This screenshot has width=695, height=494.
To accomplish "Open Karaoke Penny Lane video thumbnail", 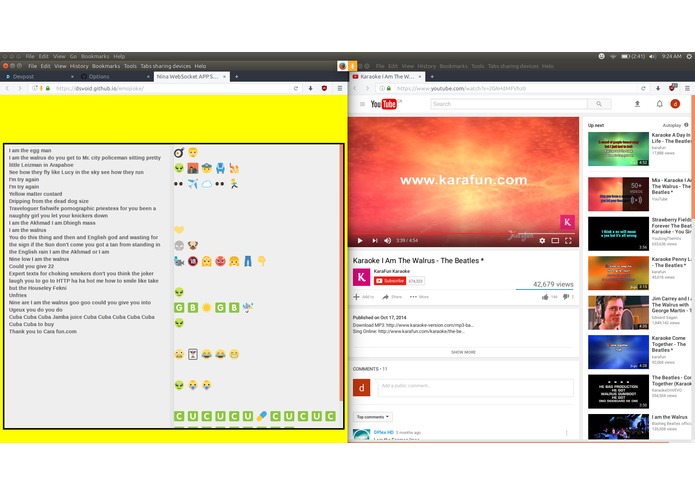I will point(618,273).
